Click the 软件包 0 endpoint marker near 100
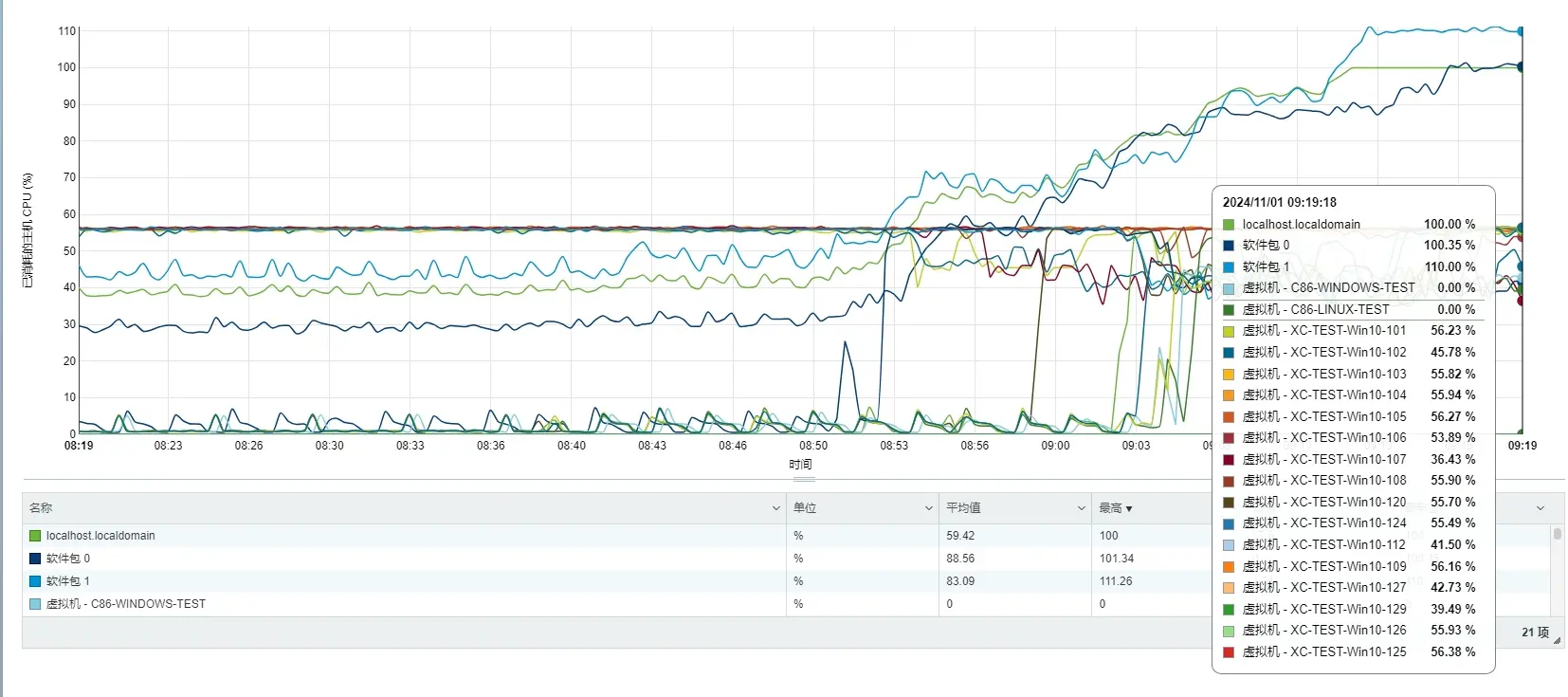Image resolution: width=1568 pixels, height=697 pixels. pyautogui.click(x=1521, y=67)
